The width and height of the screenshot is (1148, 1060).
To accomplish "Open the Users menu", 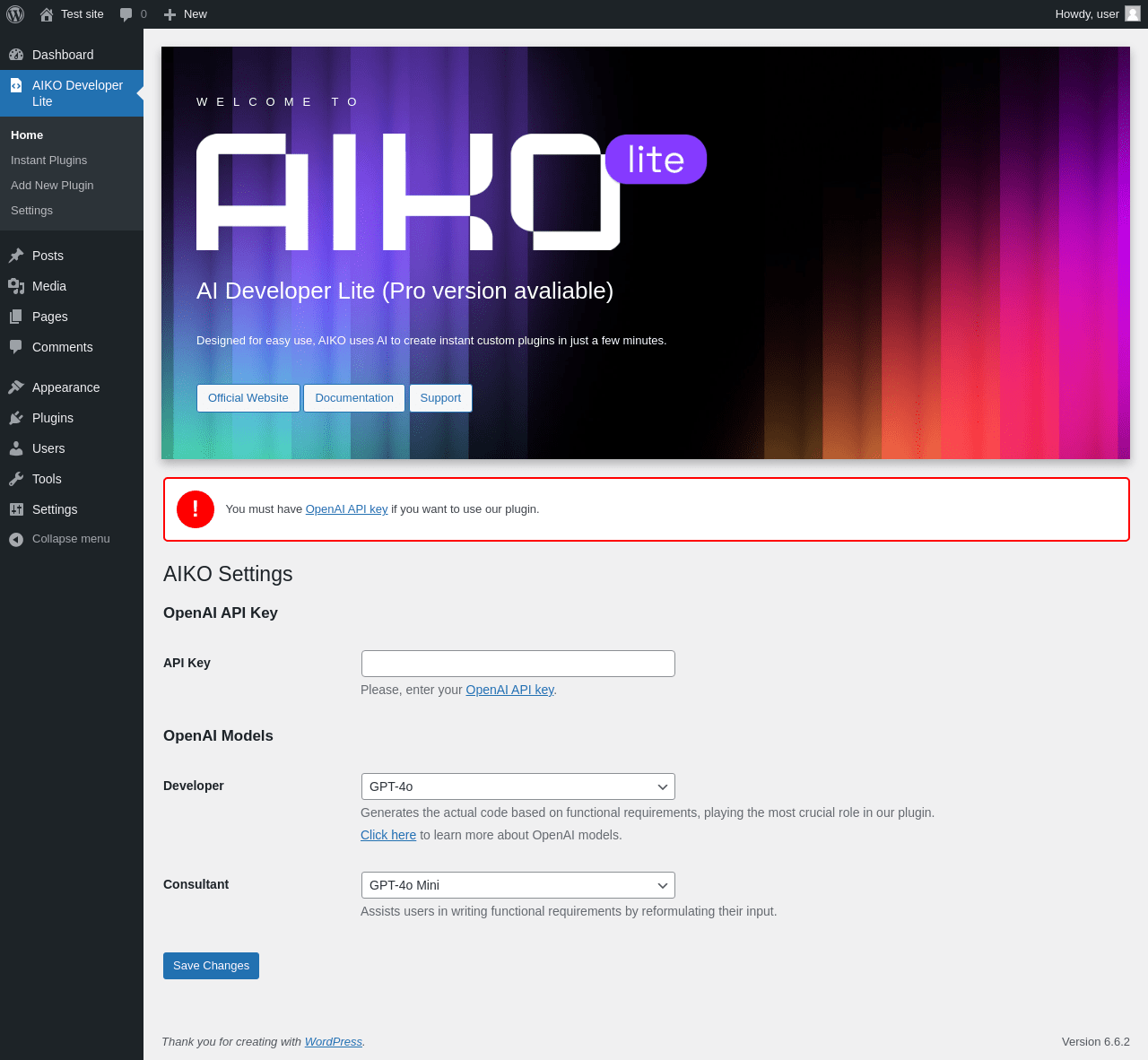I will [x=72, y=448].
